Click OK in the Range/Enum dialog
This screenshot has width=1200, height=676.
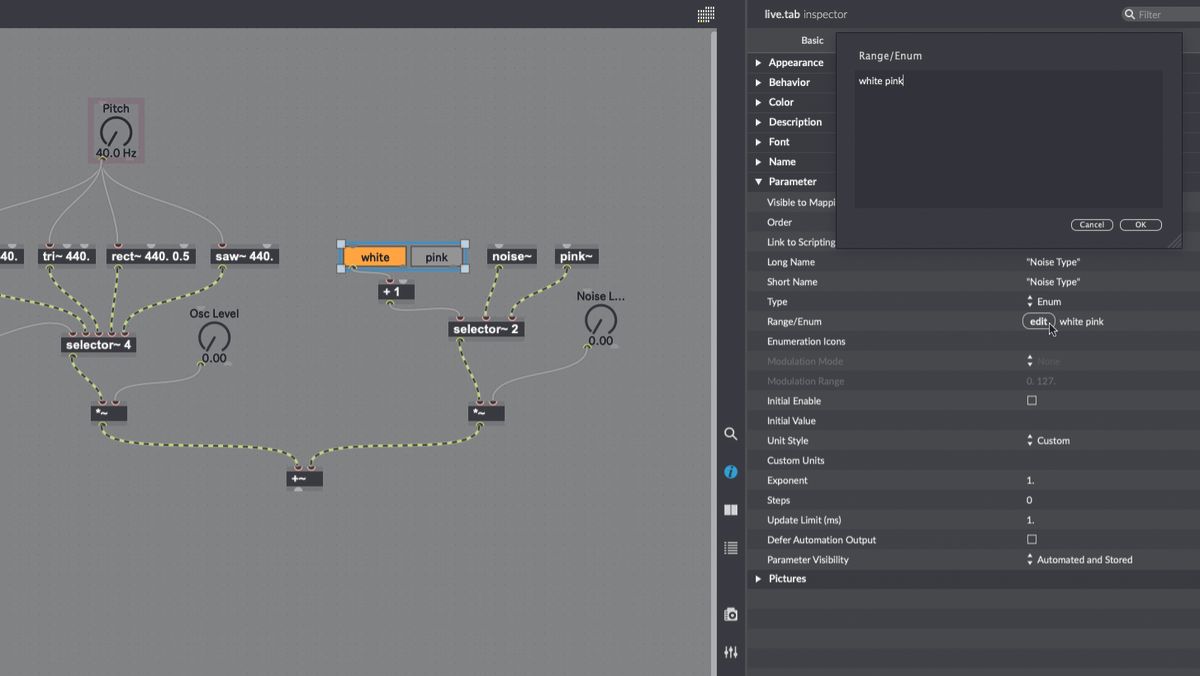[1140, 225]
